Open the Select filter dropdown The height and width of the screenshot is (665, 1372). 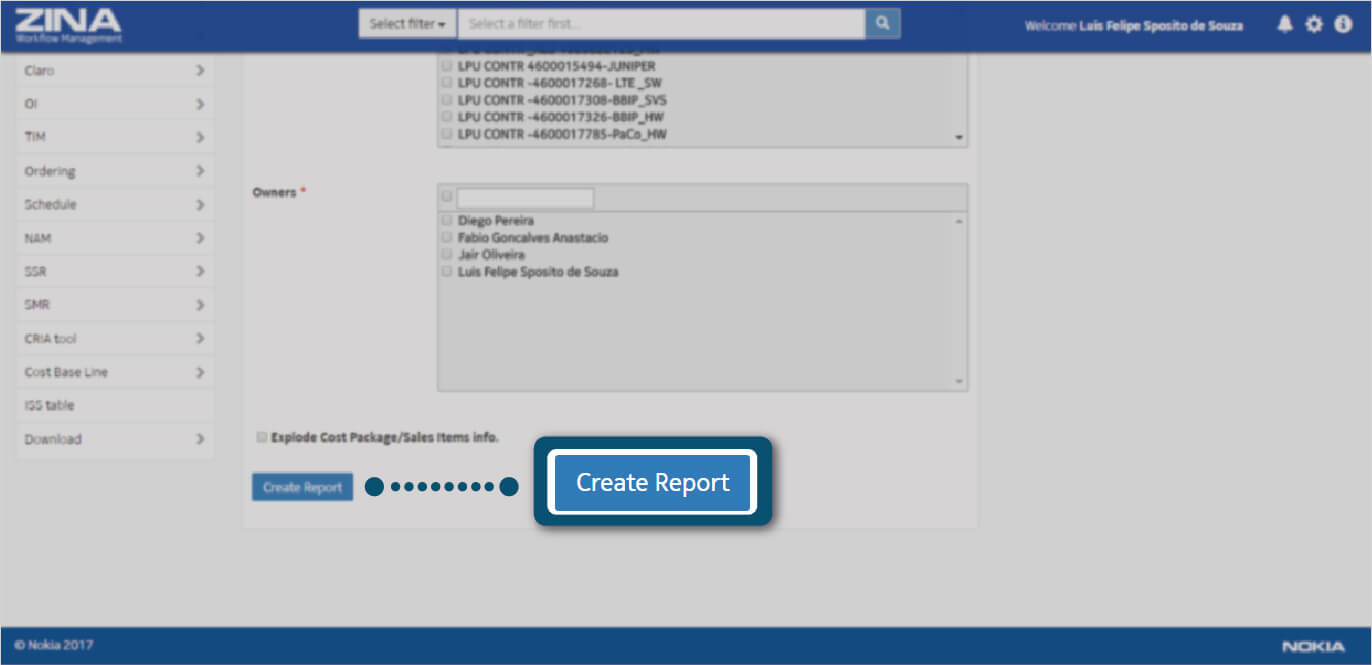click(x=407, y=24)
